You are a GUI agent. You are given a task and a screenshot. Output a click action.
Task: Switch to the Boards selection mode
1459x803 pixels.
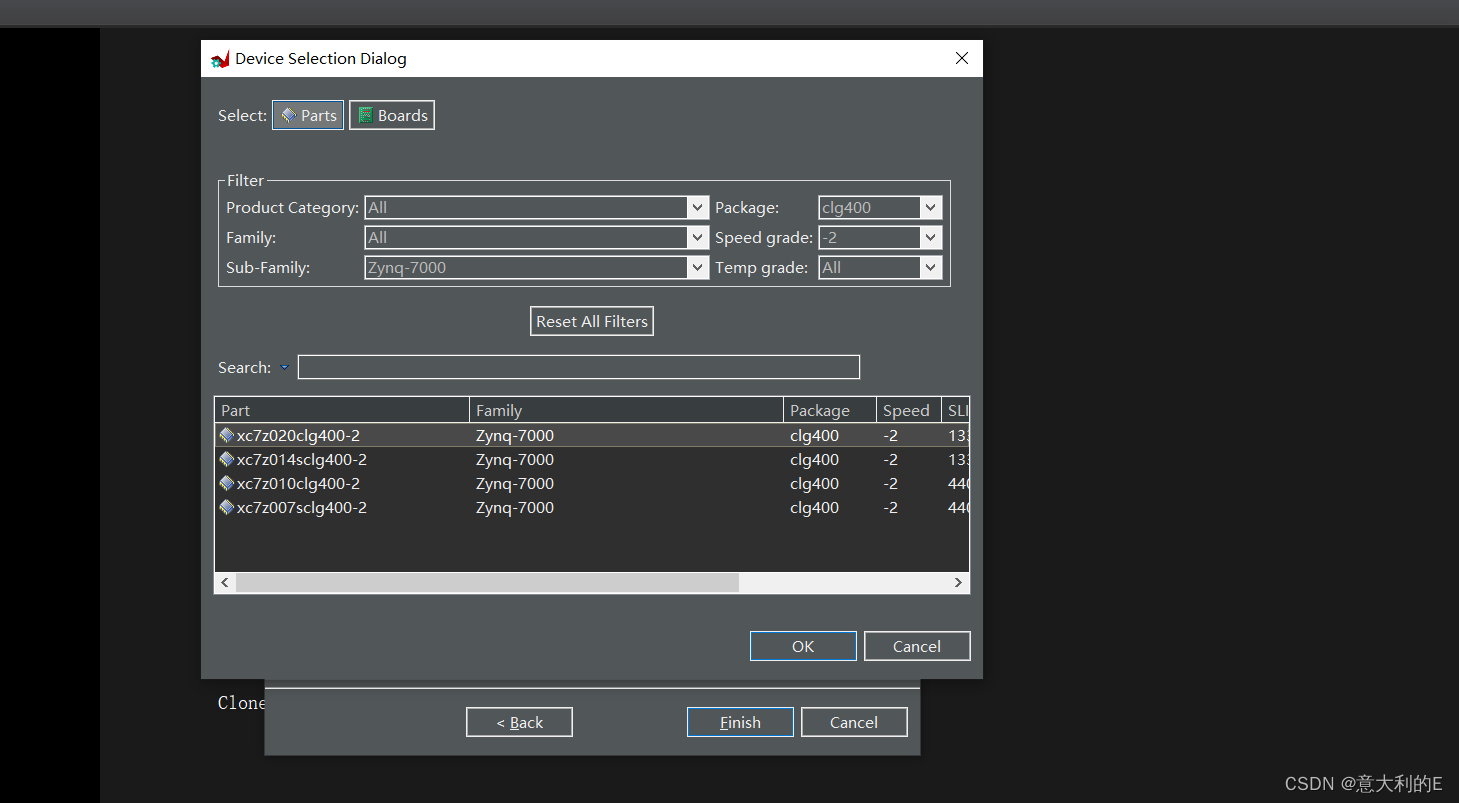click(392, 115)
